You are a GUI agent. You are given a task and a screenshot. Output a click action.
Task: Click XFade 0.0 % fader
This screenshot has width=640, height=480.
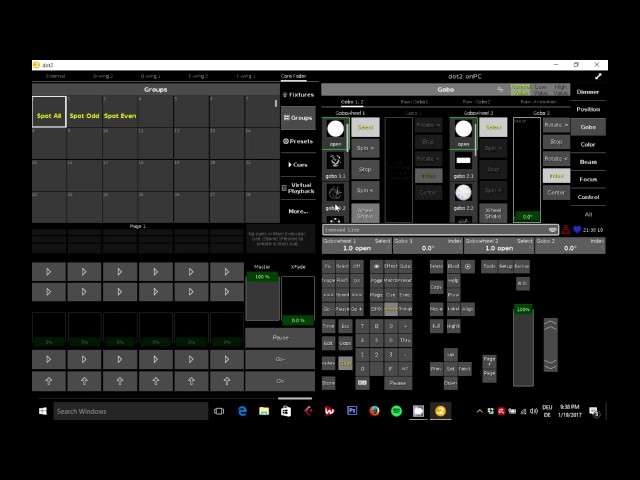[298, 300]
